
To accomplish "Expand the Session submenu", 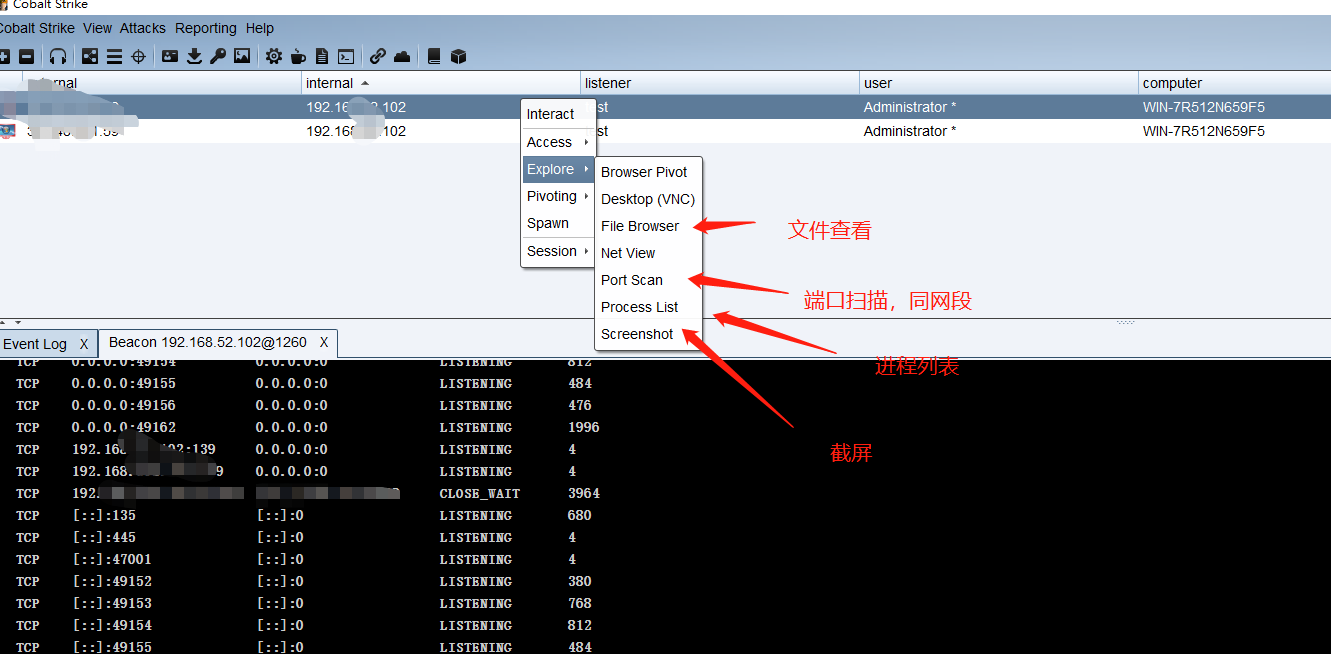I will click(x=558, y=251).
